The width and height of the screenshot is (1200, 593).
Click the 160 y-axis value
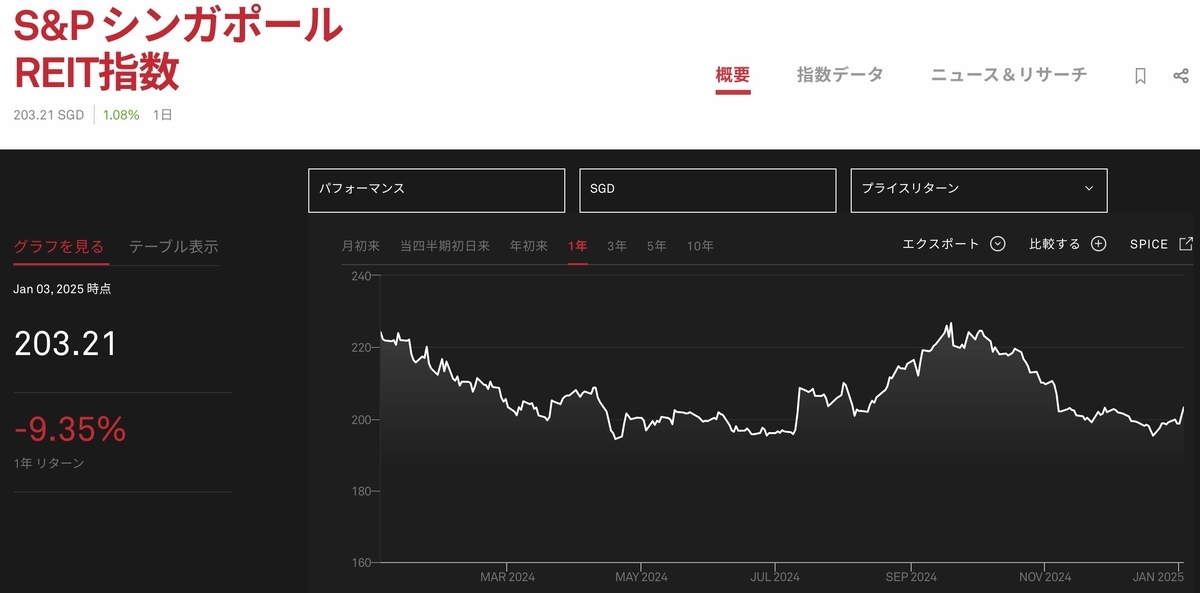pyautogui.click(x=361, y=563)
